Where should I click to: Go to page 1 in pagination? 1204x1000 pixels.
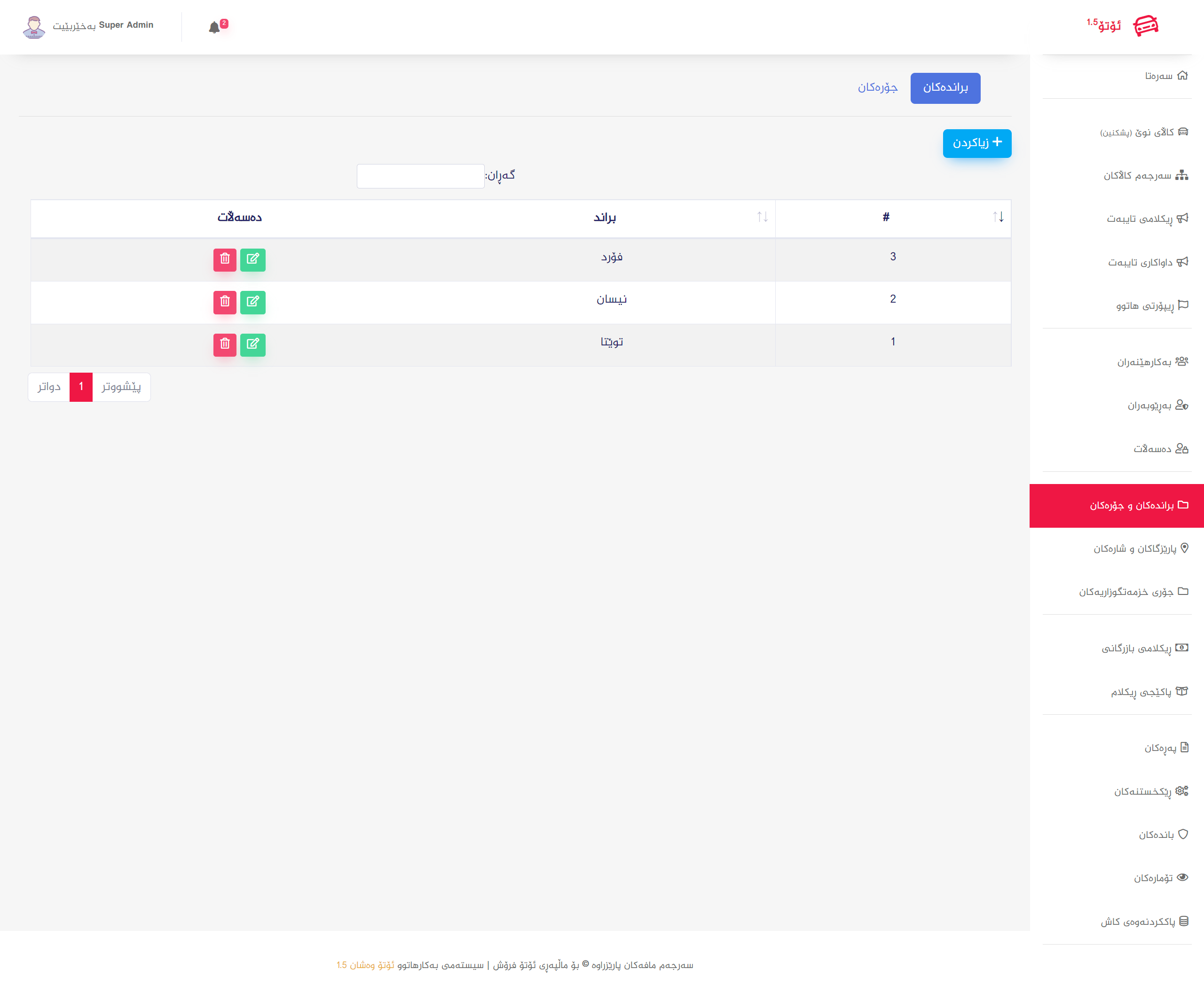point(81,387)
